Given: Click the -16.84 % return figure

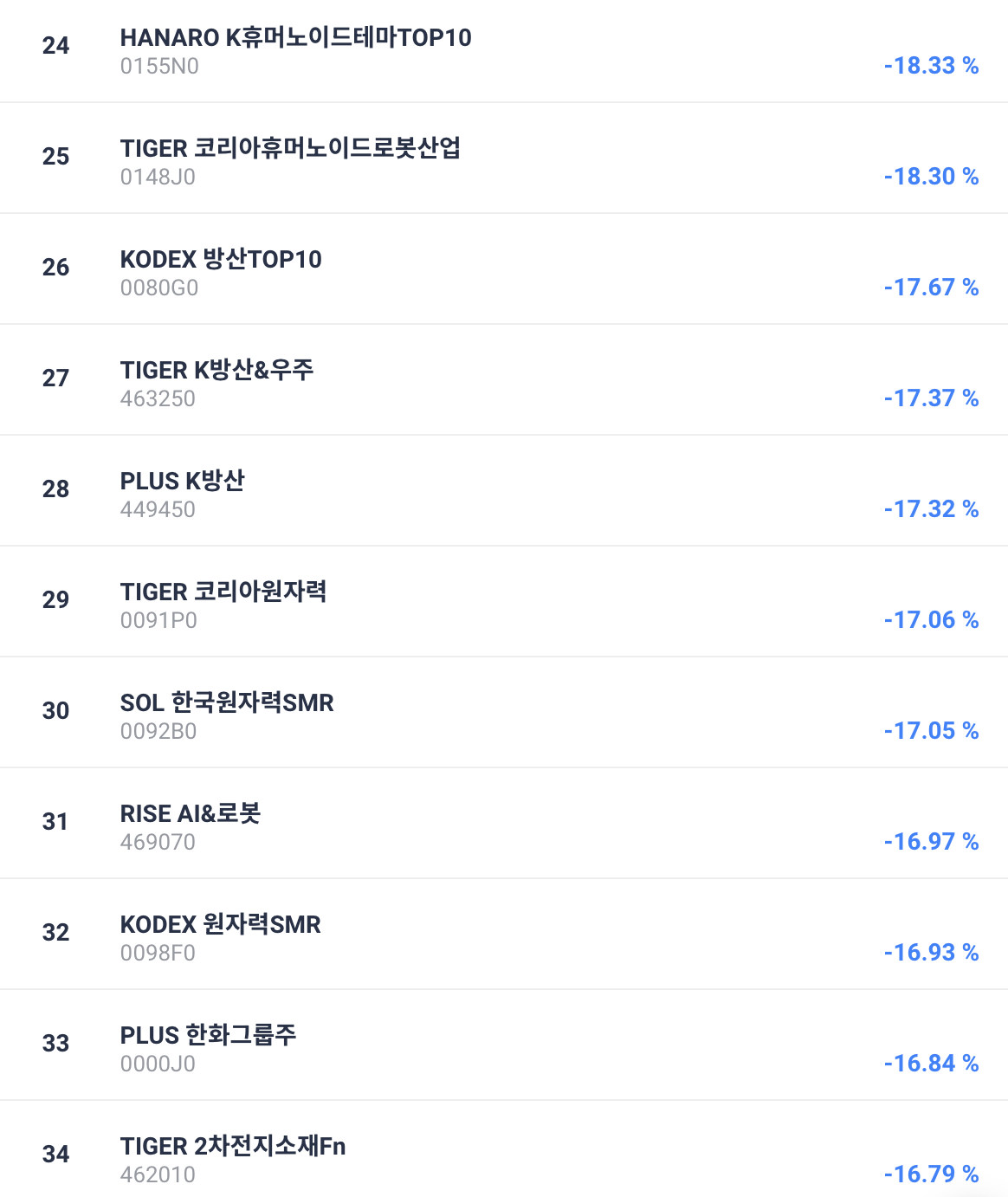Looking at the screenshot, I should (x=931, y=1064).
